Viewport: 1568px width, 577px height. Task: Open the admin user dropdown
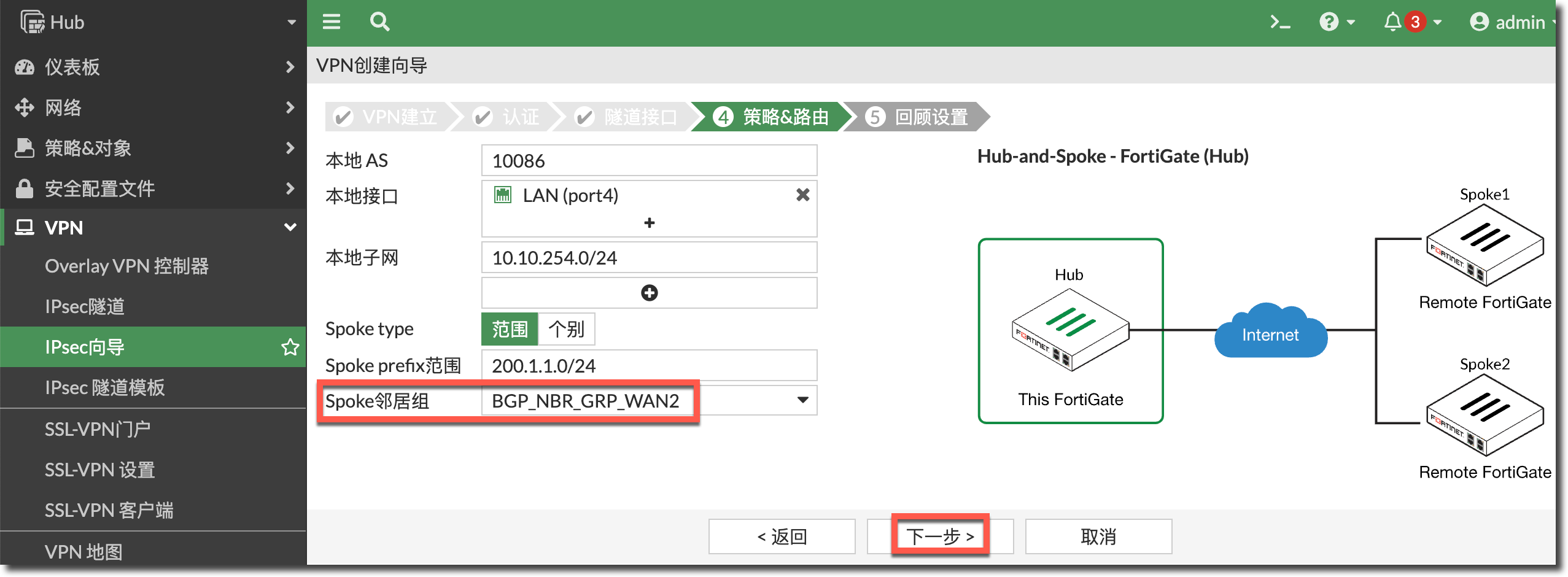pyautogui.click(x=1513, y=23)
